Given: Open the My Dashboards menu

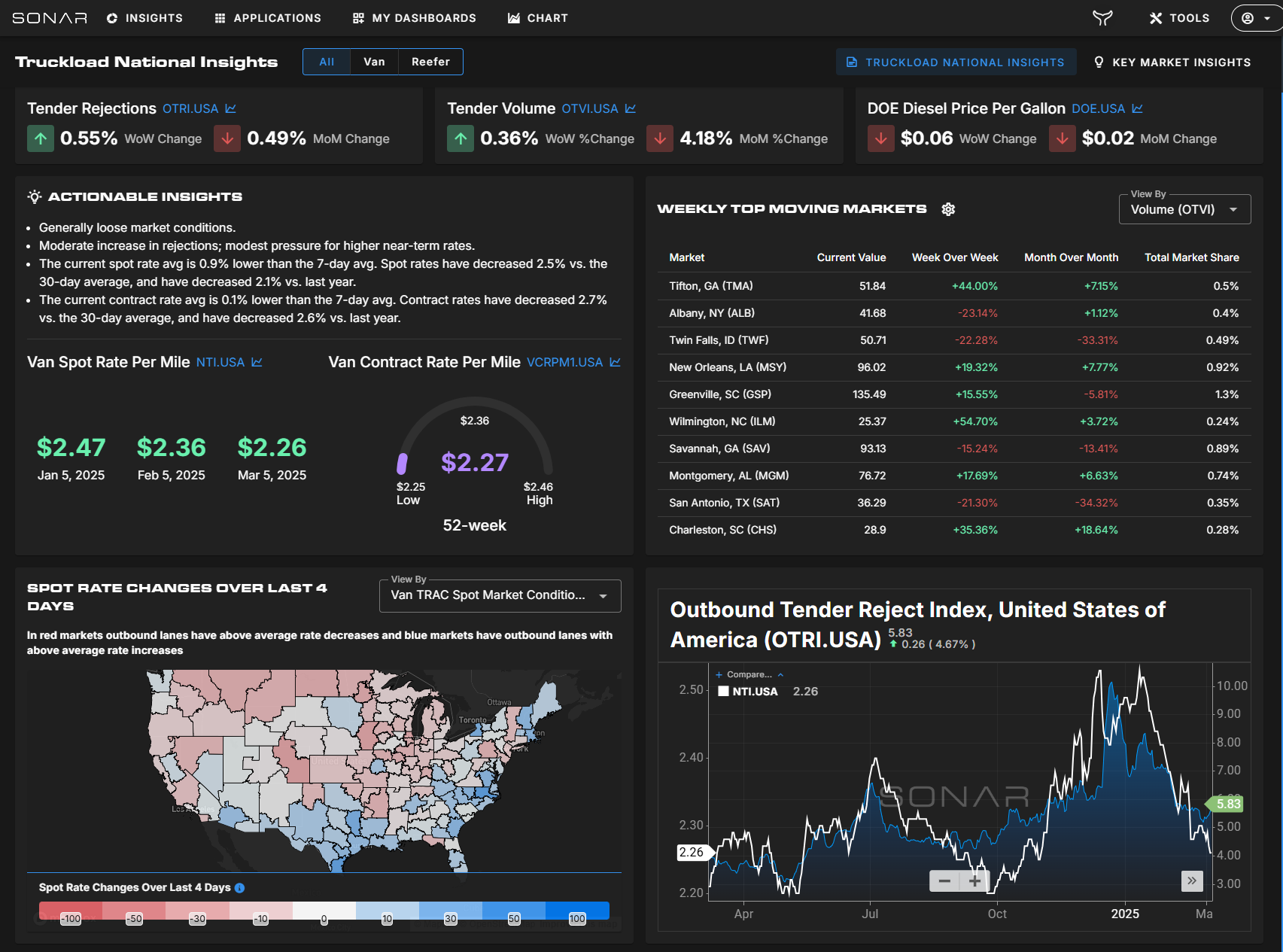Looking at the screenshot, I should 415,18.
